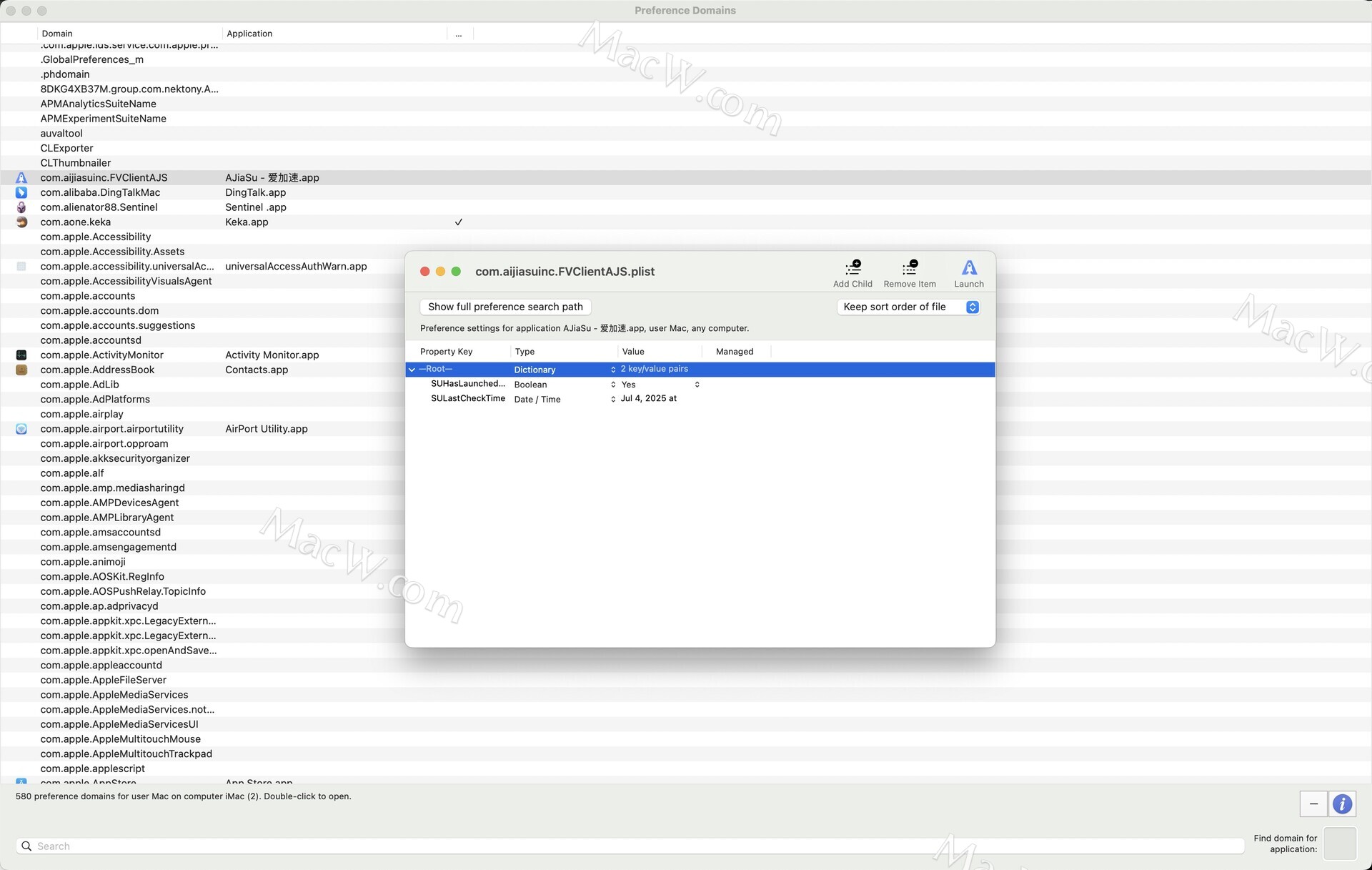This screenshot has width=1372, height=870.
Task: Sort by the Application column header
Action: (249, 34)
